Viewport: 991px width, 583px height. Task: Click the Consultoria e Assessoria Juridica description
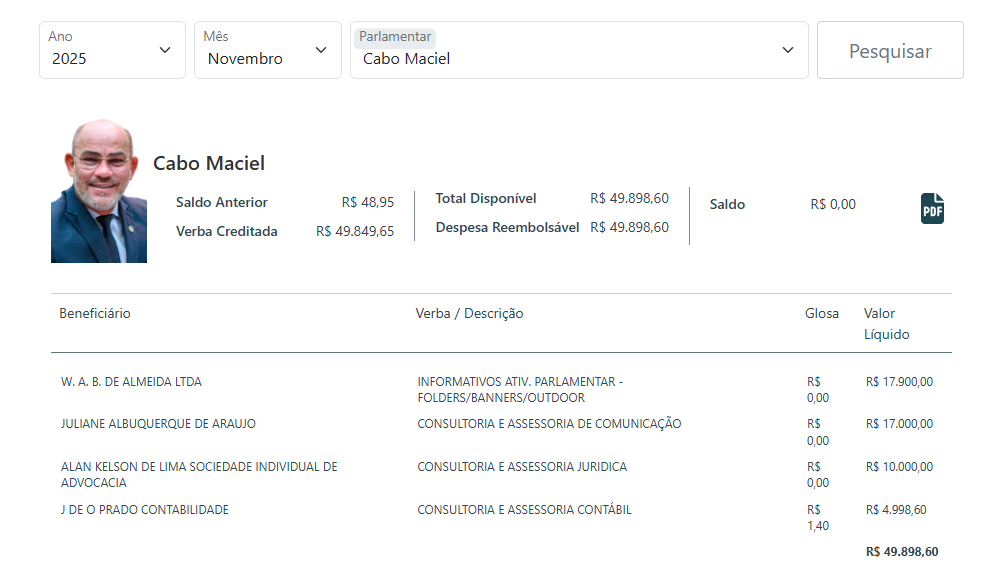pyautogui.click(x=522, y=467)
